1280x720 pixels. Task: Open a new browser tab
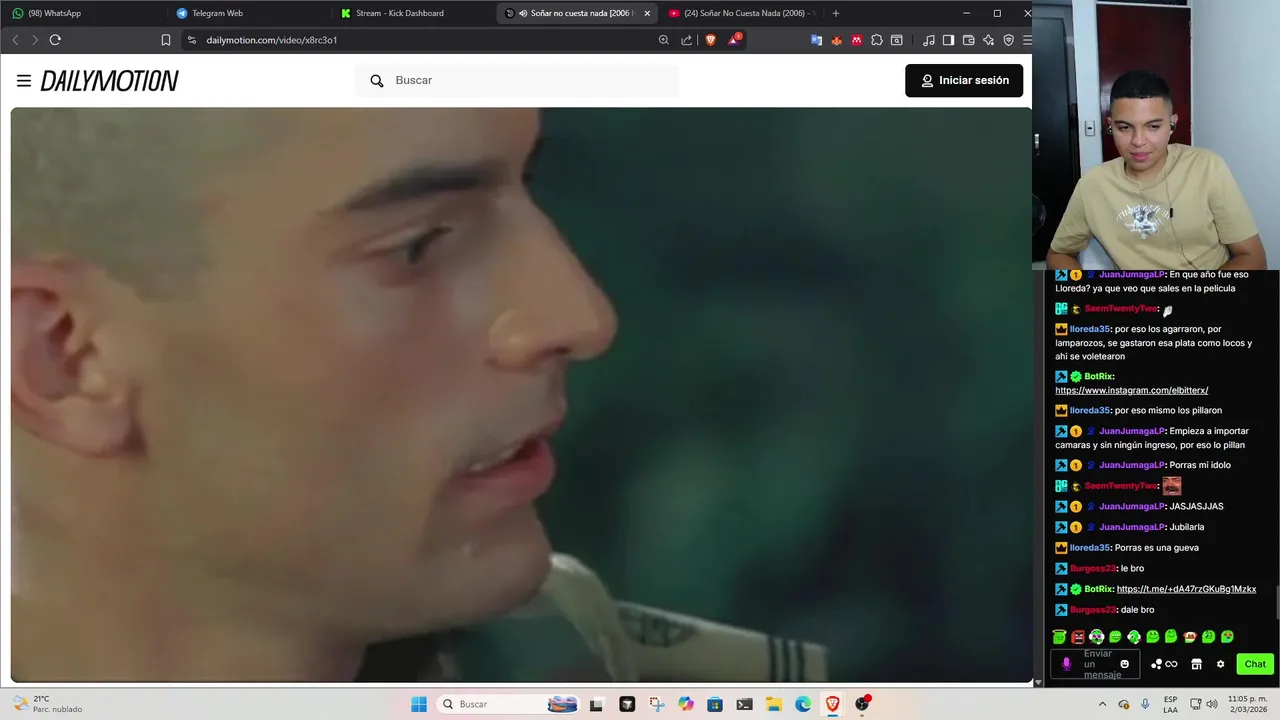click(836, 13)
